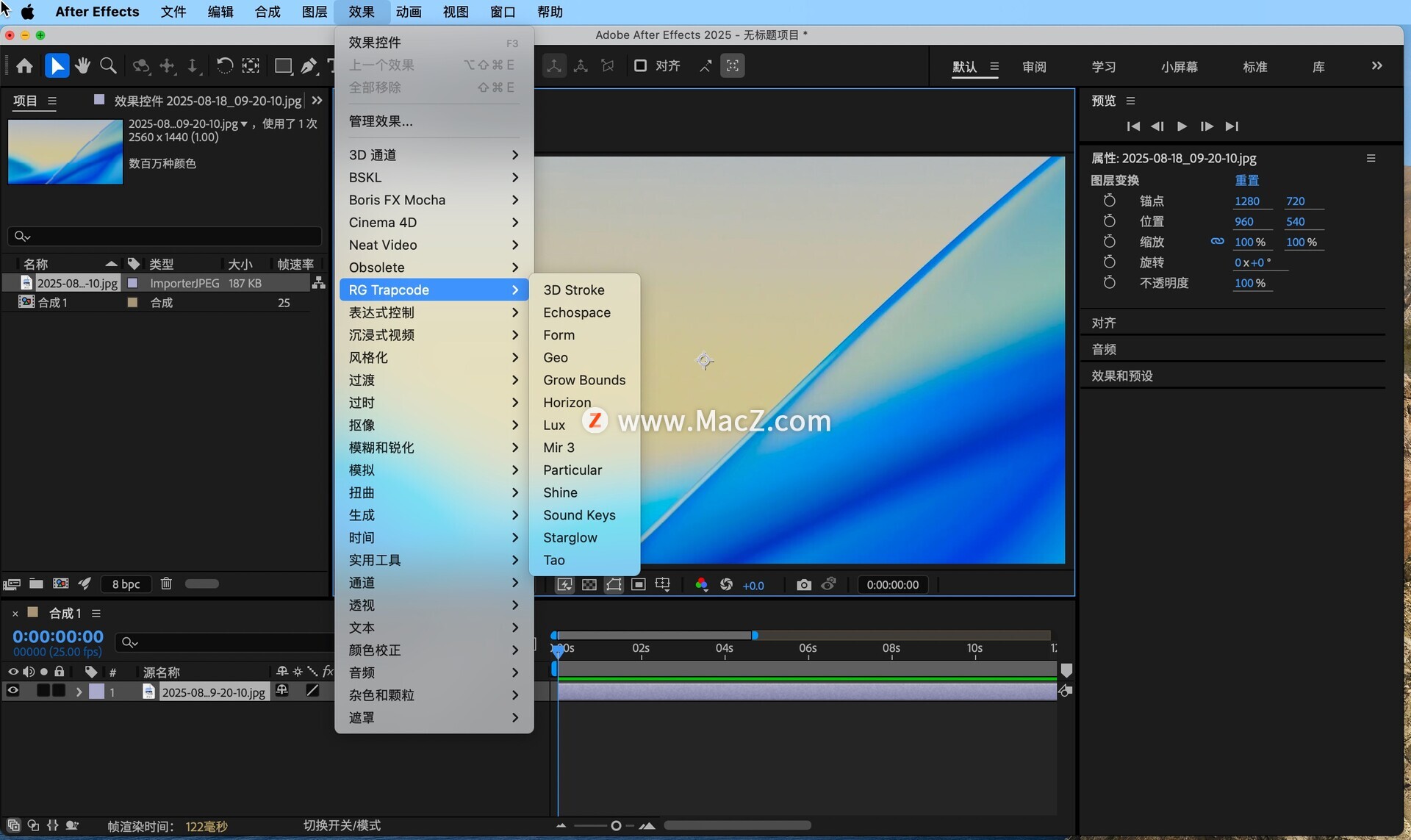This screenshot has width=1411, height=840.
Task: Select the Rectangle shape tool
Action: 283,66
